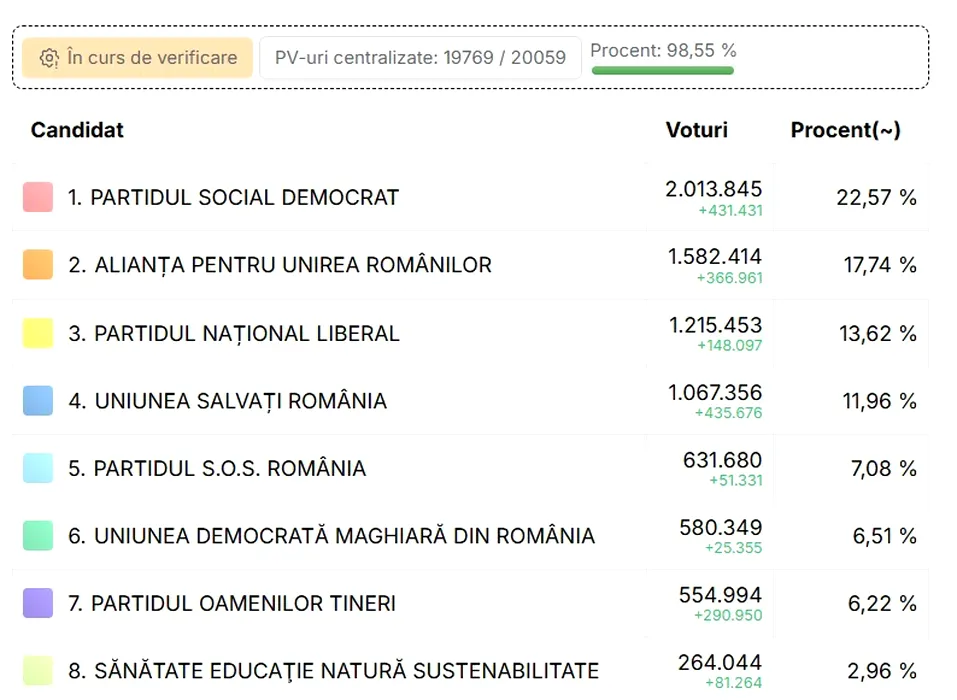
Task: Click the purple swatch for Partidul Oamenilor Tineri
Action: click(x=38, y=603)
